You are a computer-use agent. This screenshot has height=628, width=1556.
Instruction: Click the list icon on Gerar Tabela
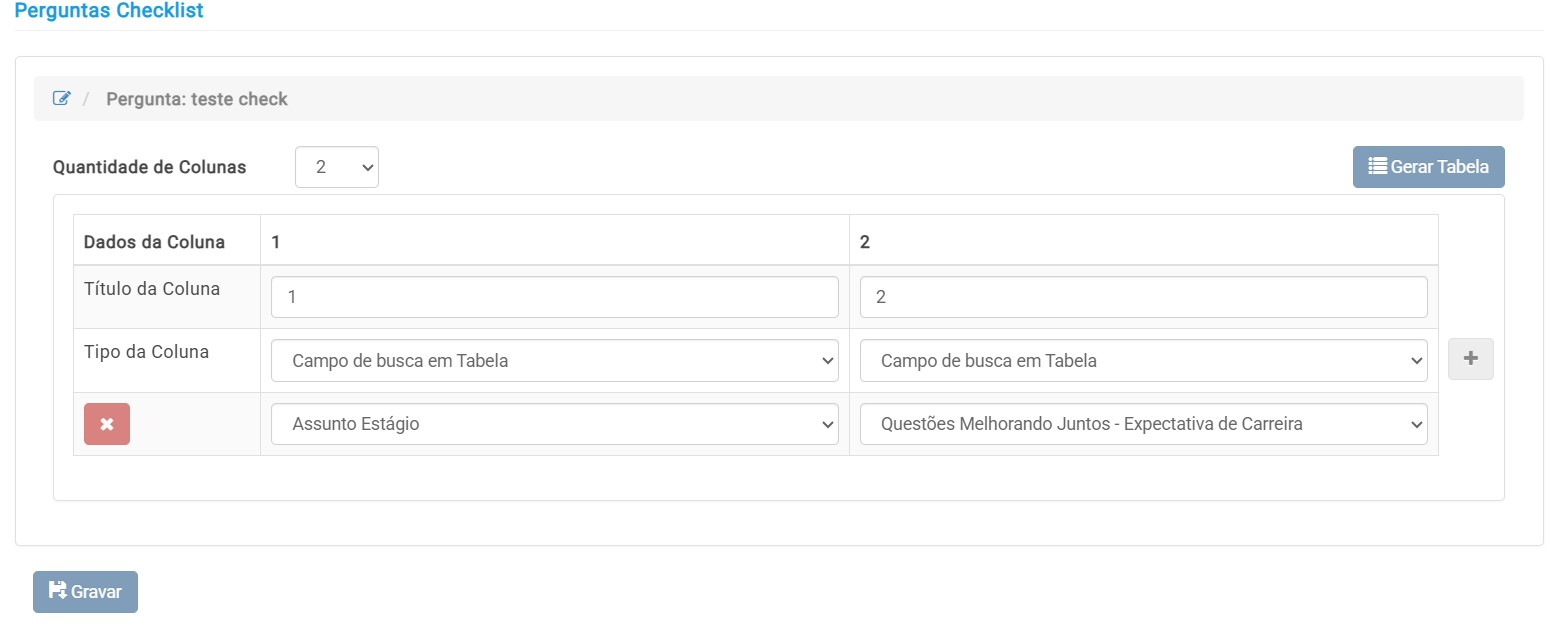[1377, 166]
